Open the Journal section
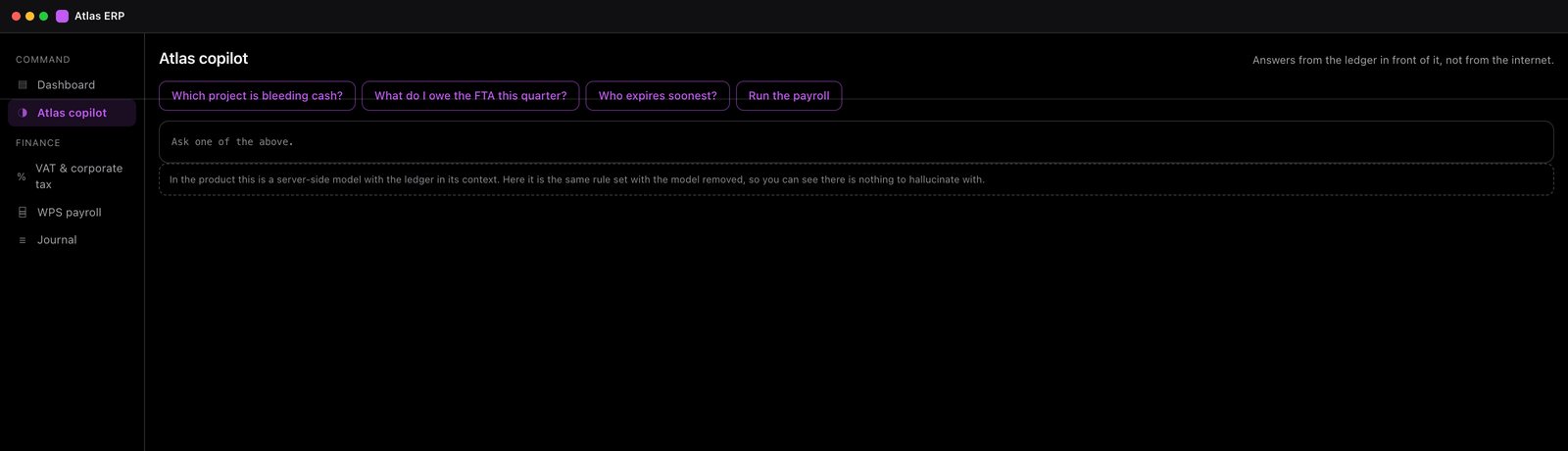The image size is (1568, 451). tap(72, 240)
